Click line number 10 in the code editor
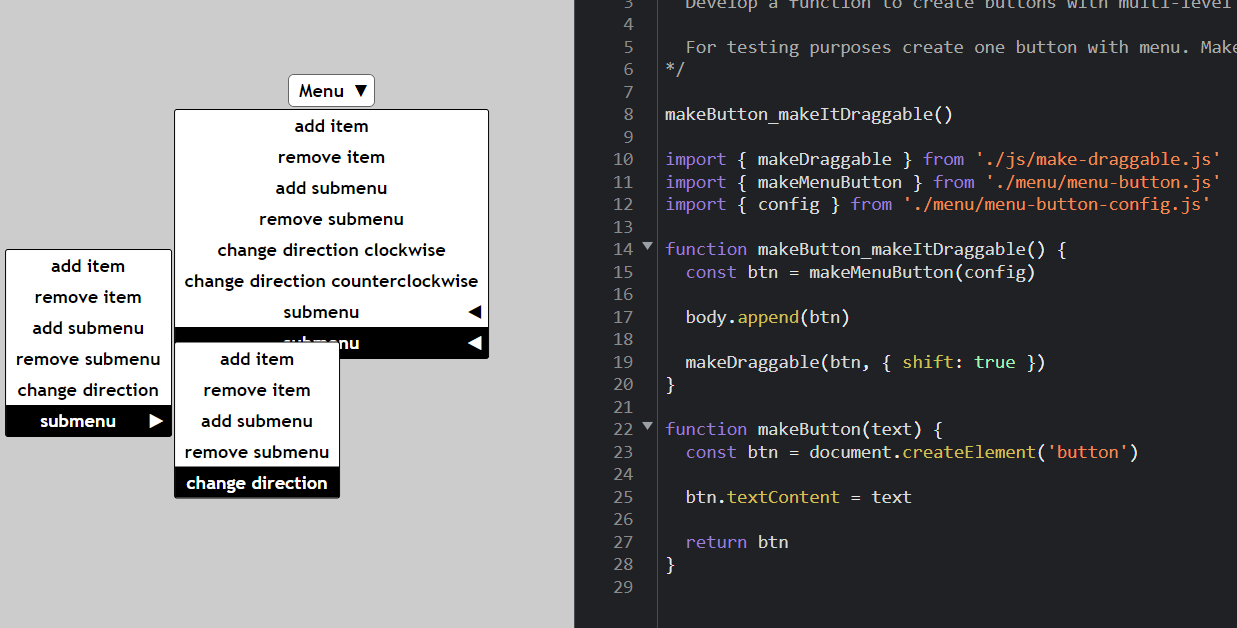Screen dimensions: 1237x628 [x=623, y=158]
